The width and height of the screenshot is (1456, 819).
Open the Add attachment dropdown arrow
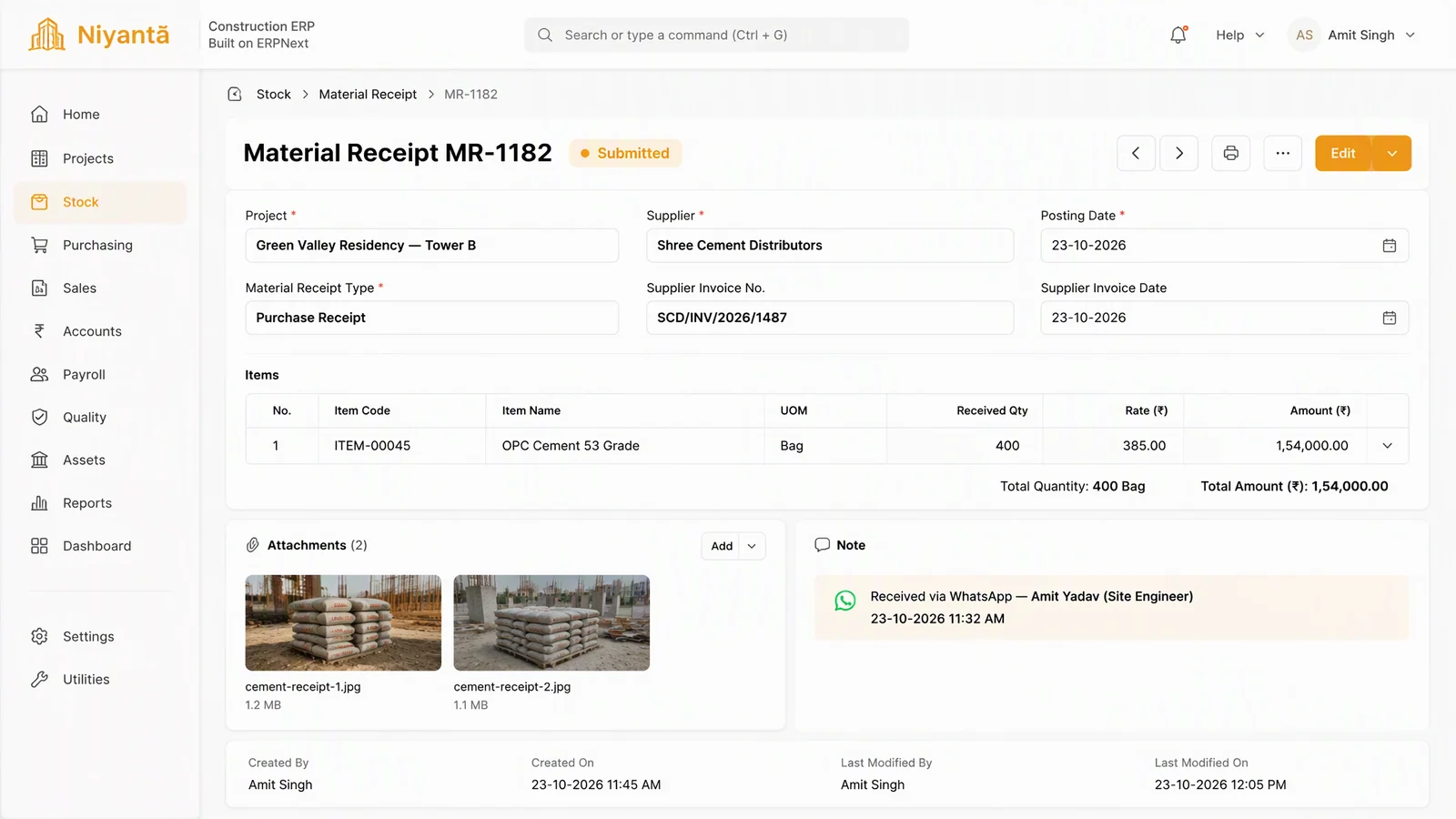point(752,546)
